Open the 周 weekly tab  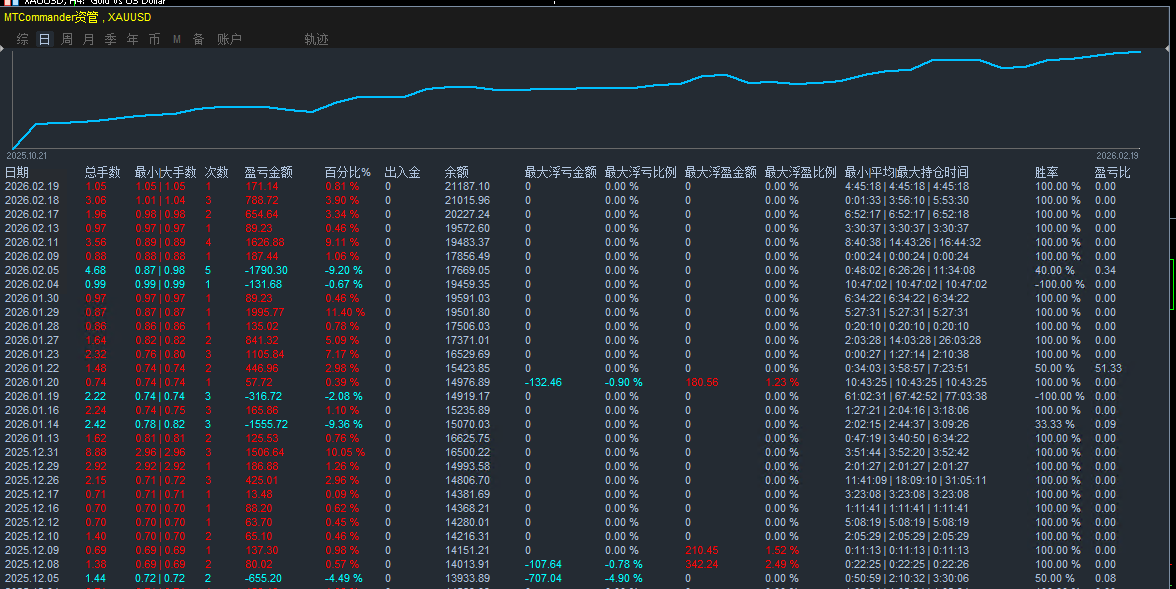(67, 39)
